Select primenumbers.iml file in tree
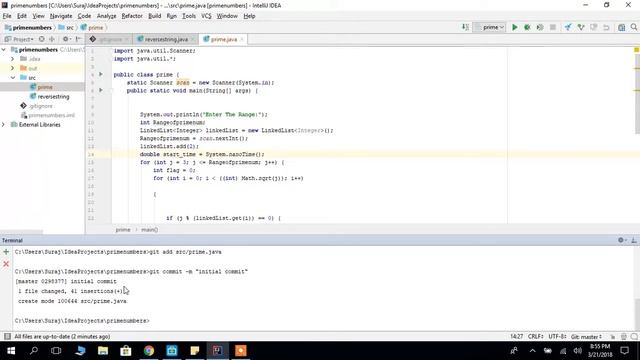This screenshot has width=640, height=360. tap(51, 115)
